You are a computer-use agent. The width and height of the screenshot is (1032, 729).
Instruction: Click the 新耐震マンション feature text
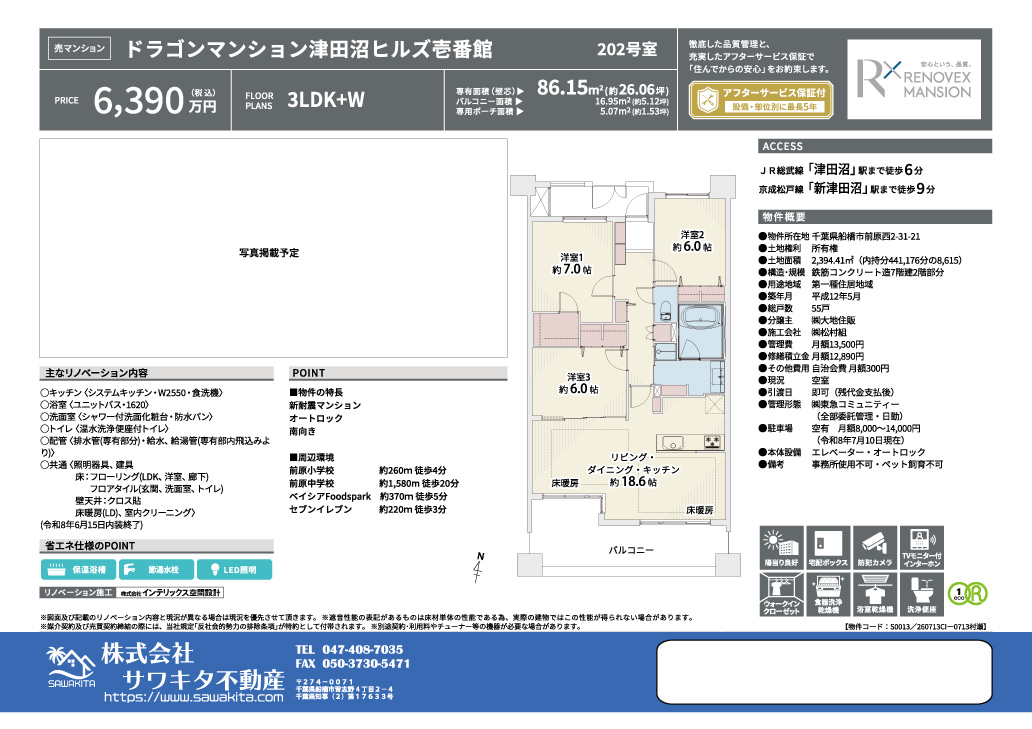click(325, 405)
